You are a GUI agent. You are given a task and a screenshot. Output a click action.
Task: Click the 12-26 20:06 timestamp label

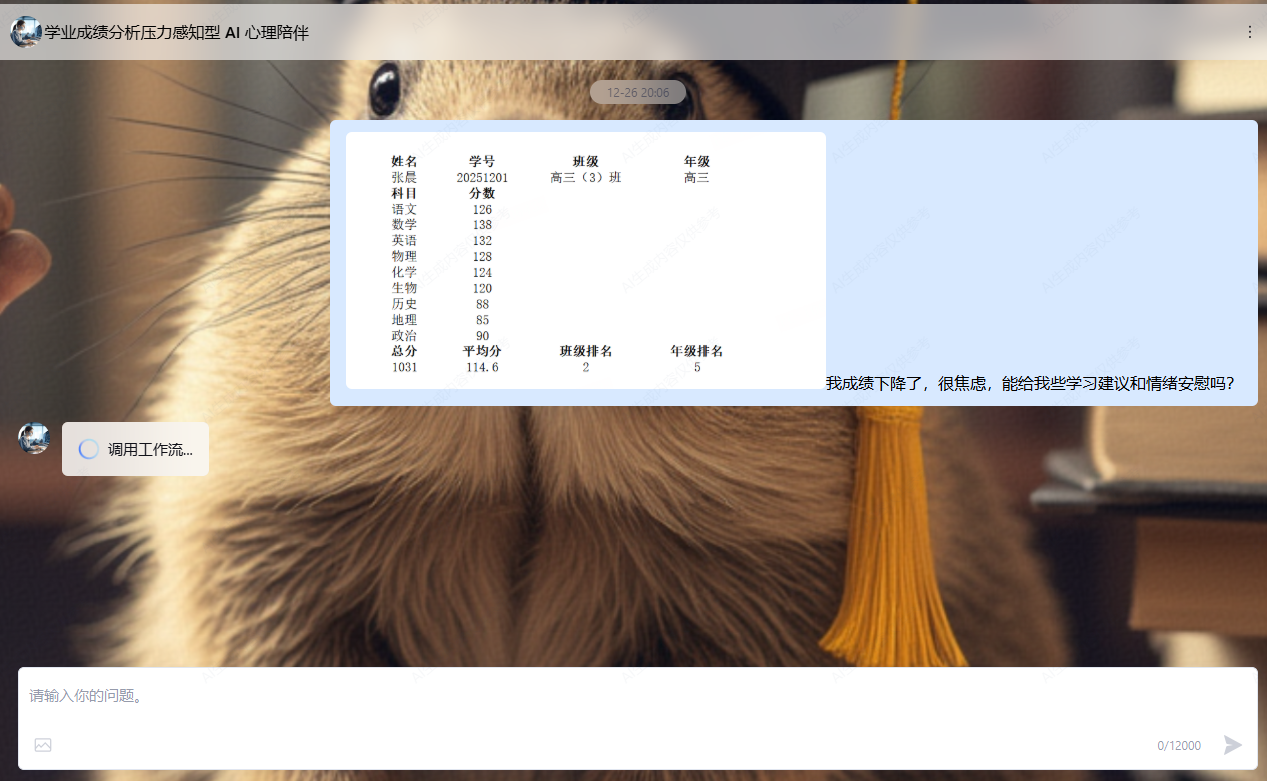tap(638, 92)
